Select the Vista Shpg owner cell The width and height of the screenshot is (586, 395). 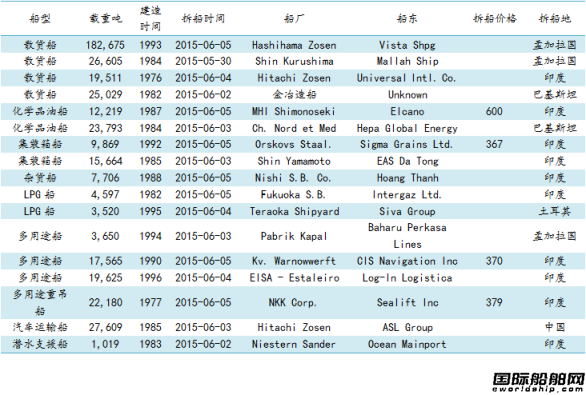(407, 45)
